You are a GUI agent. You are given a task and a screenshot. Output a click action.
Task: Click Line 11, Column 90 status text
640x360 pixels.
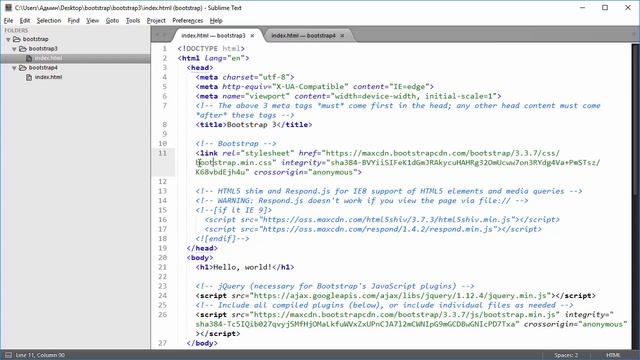point(40,355)
